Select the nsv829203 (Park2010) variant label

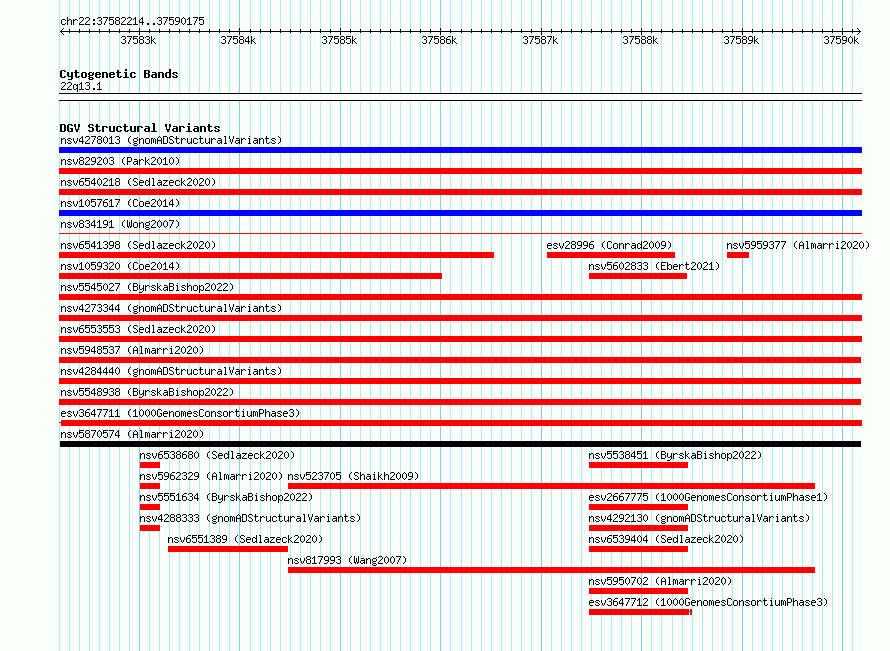(120, 161)
